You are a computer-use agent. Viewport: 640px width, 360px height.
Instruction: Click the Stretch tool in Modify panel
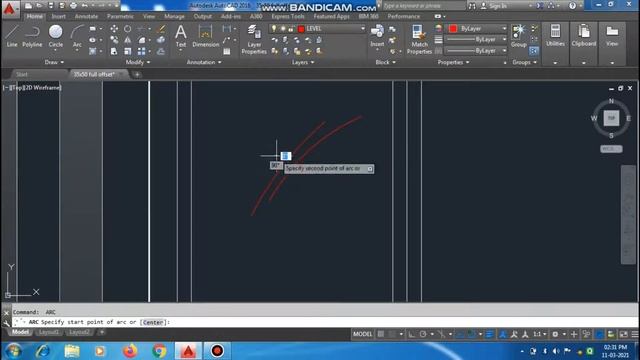[114, 51]
